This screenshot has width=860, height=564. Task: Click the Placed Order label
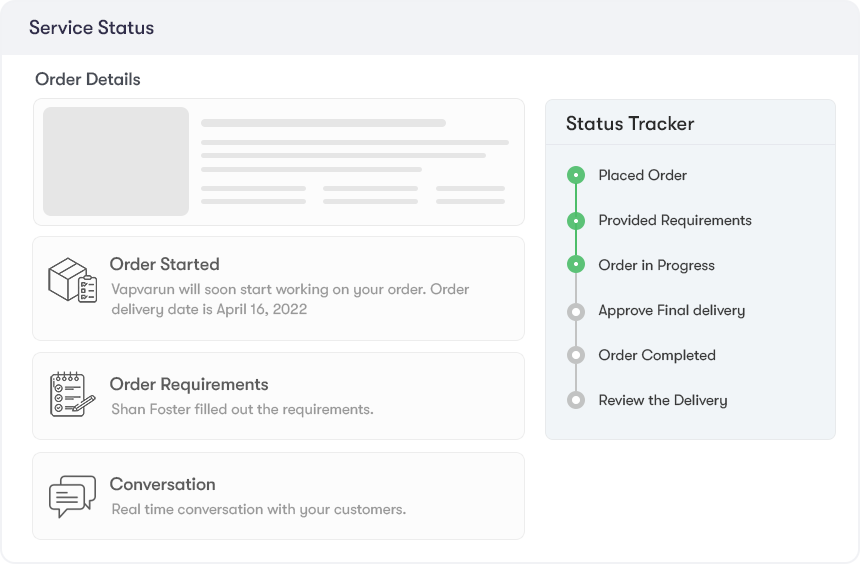(x=642, y=175)
